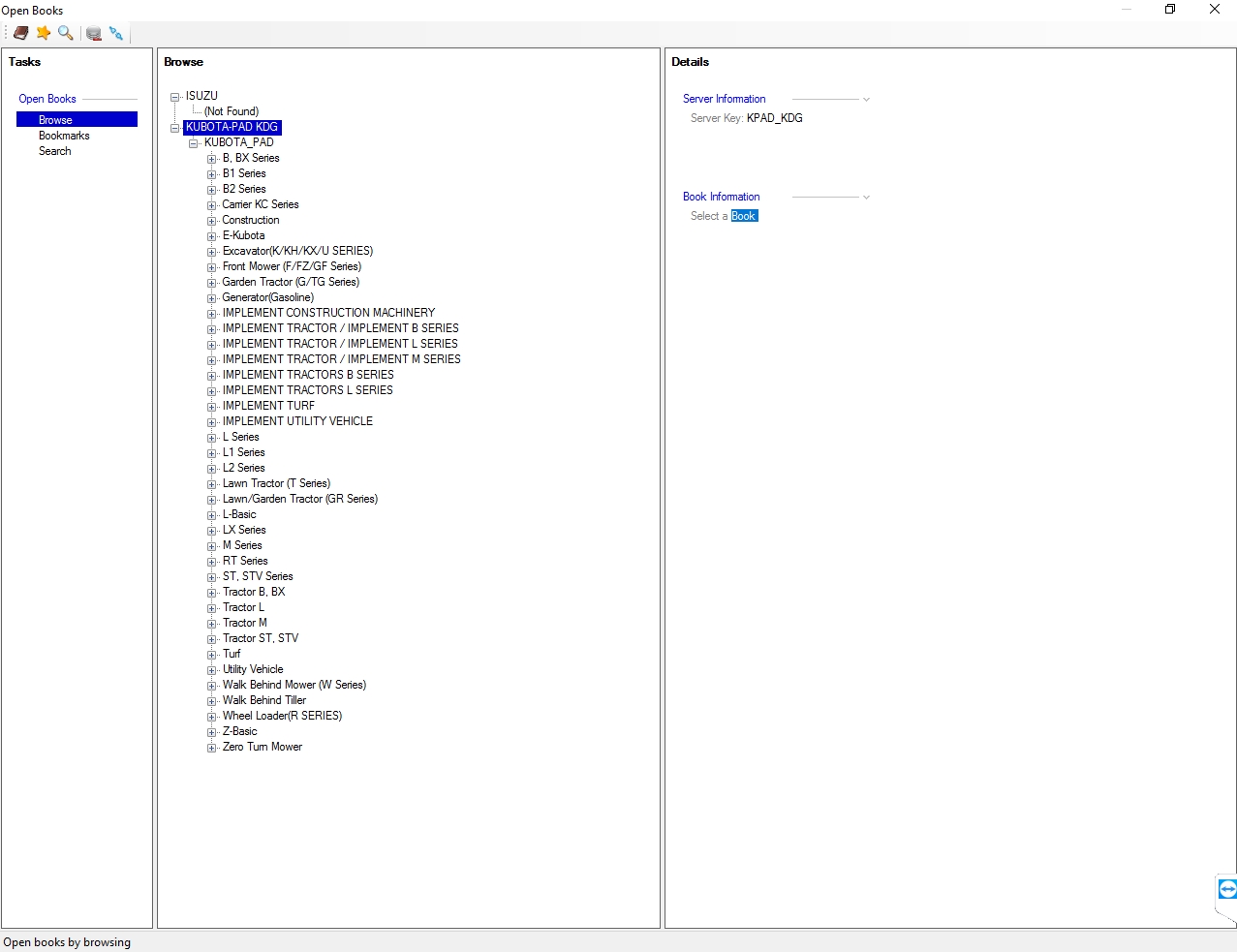Image resolution: width=1237 pixels, height=952 pixels.
Task: Expand the Generator(Gasoline) node
Action: (x=212, y=298)
